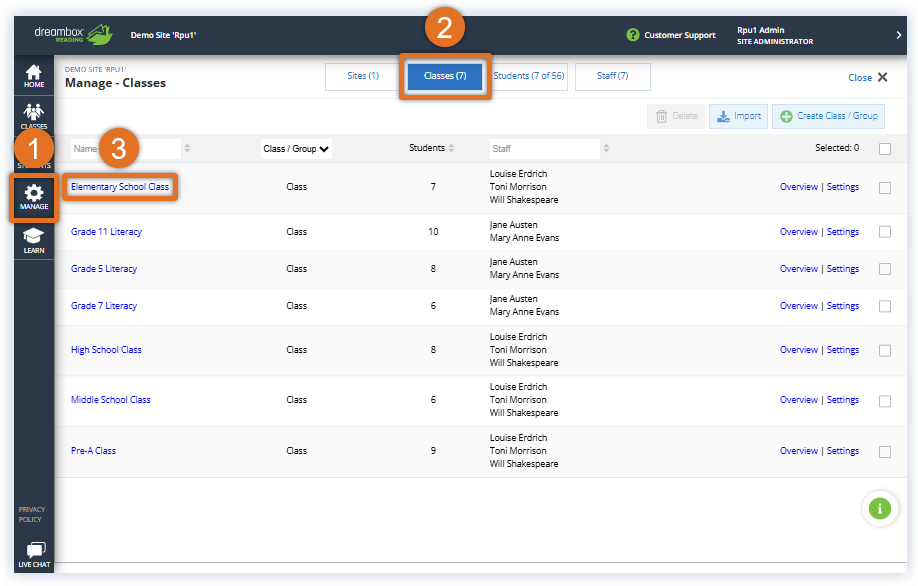Open the Learn section
Image resolution: width=918 pixels, height=586 pixels.
click(33, 238)
